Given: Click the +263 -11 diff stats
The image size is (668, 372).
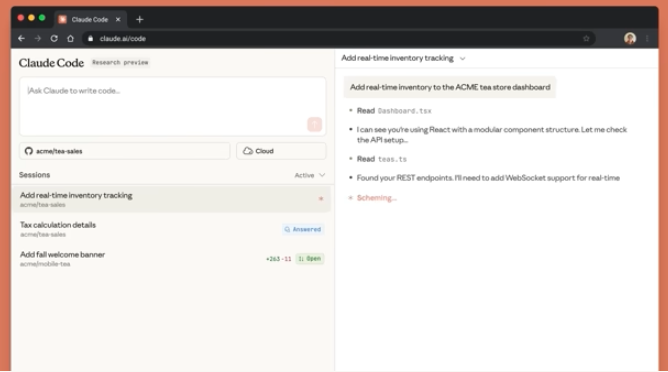Looking at the screenshot, I should pos(279,259).
